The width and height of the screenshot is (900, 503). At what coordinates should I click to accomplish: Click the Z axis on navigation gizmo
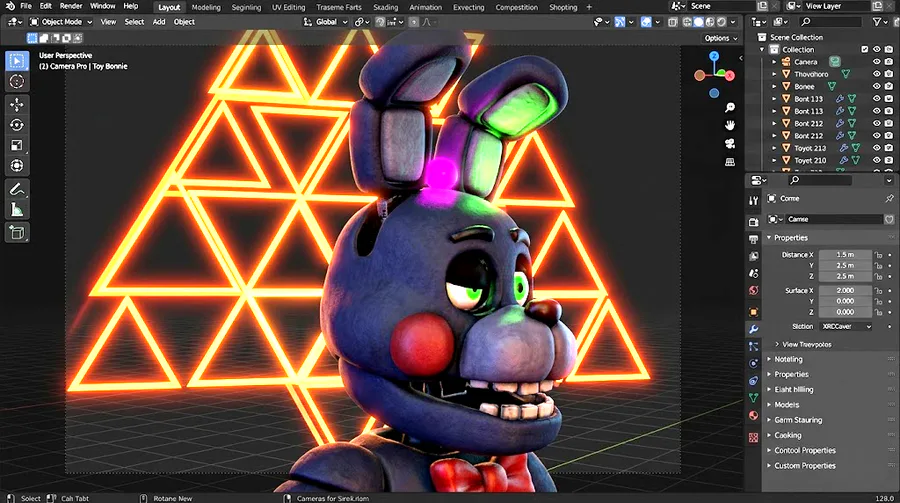(713, 56)
